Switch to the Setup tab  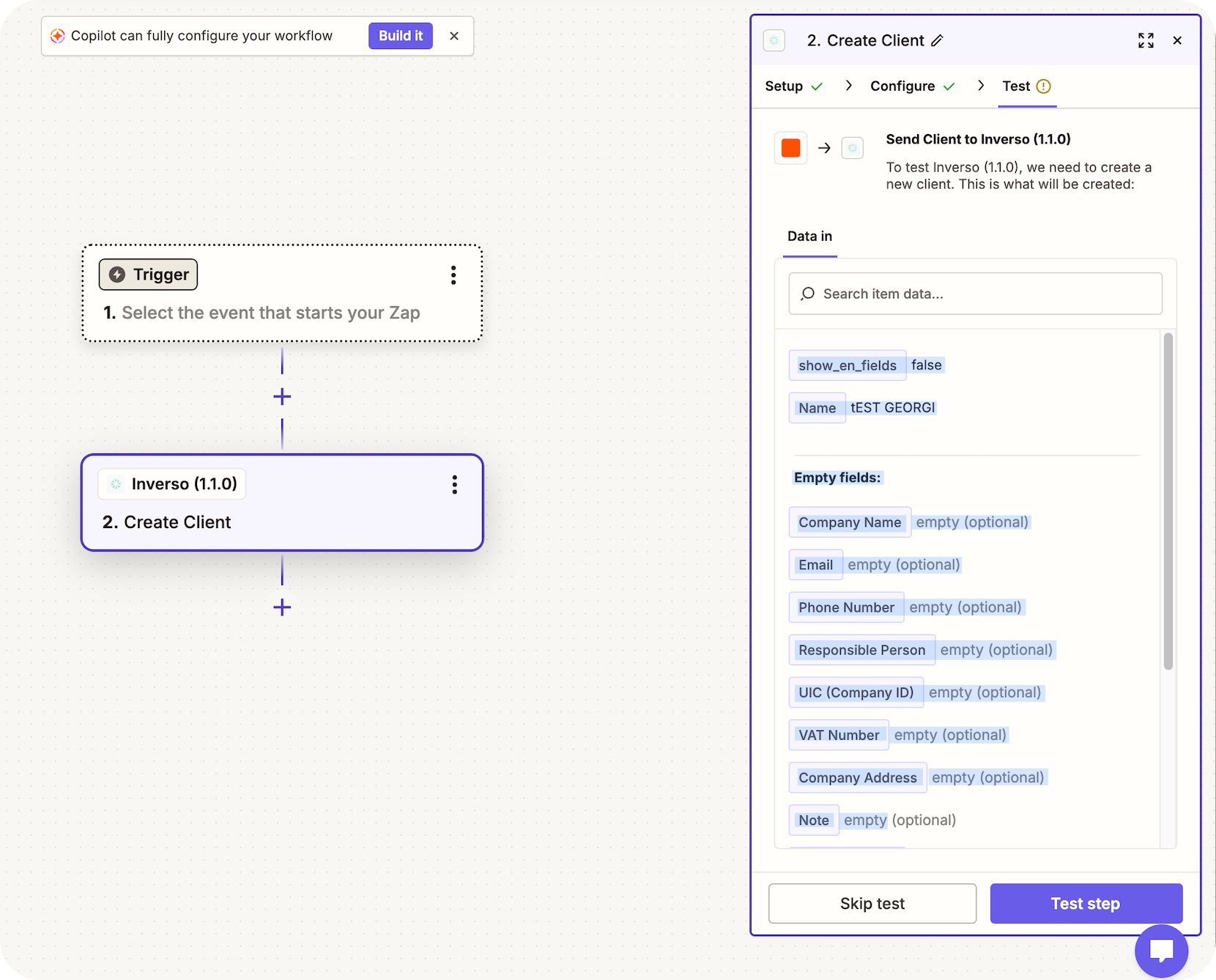coord(793,86)
